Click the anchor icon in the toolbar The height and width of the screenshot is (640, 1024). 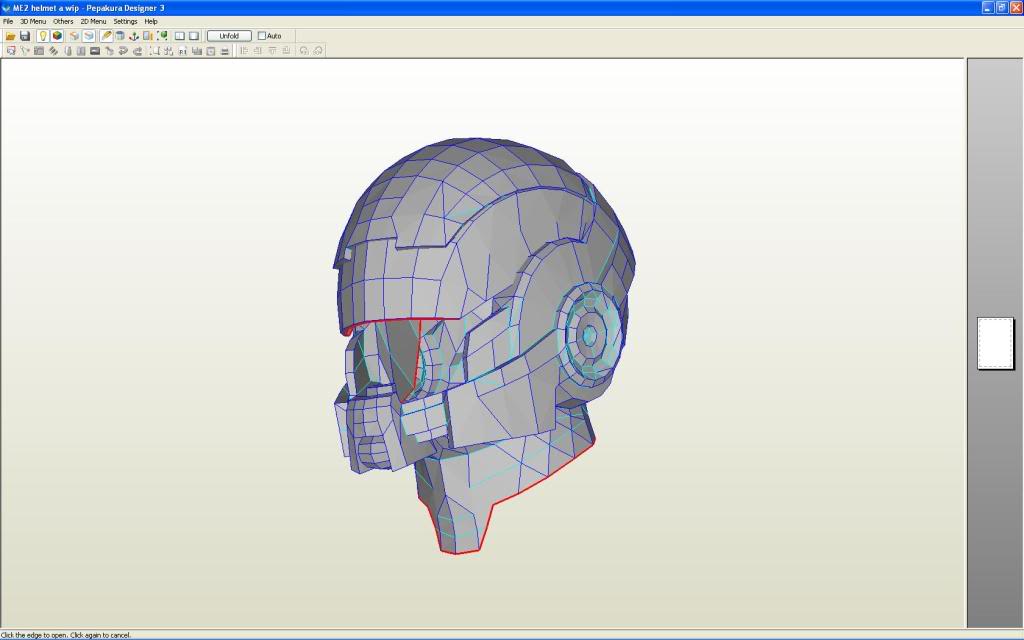coord(134,36)
